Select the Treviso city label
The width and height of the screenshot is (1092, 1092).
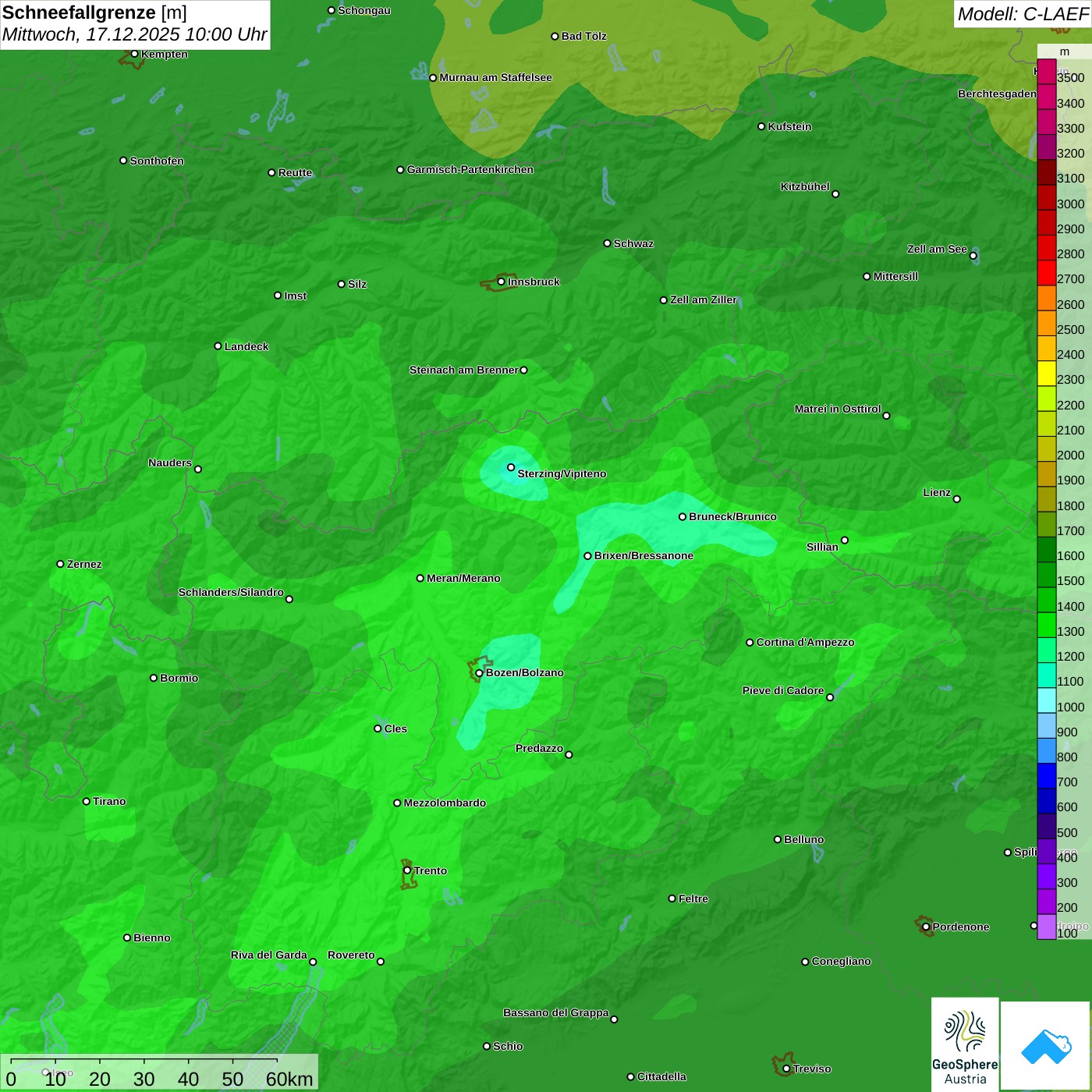pos(812,1069)
